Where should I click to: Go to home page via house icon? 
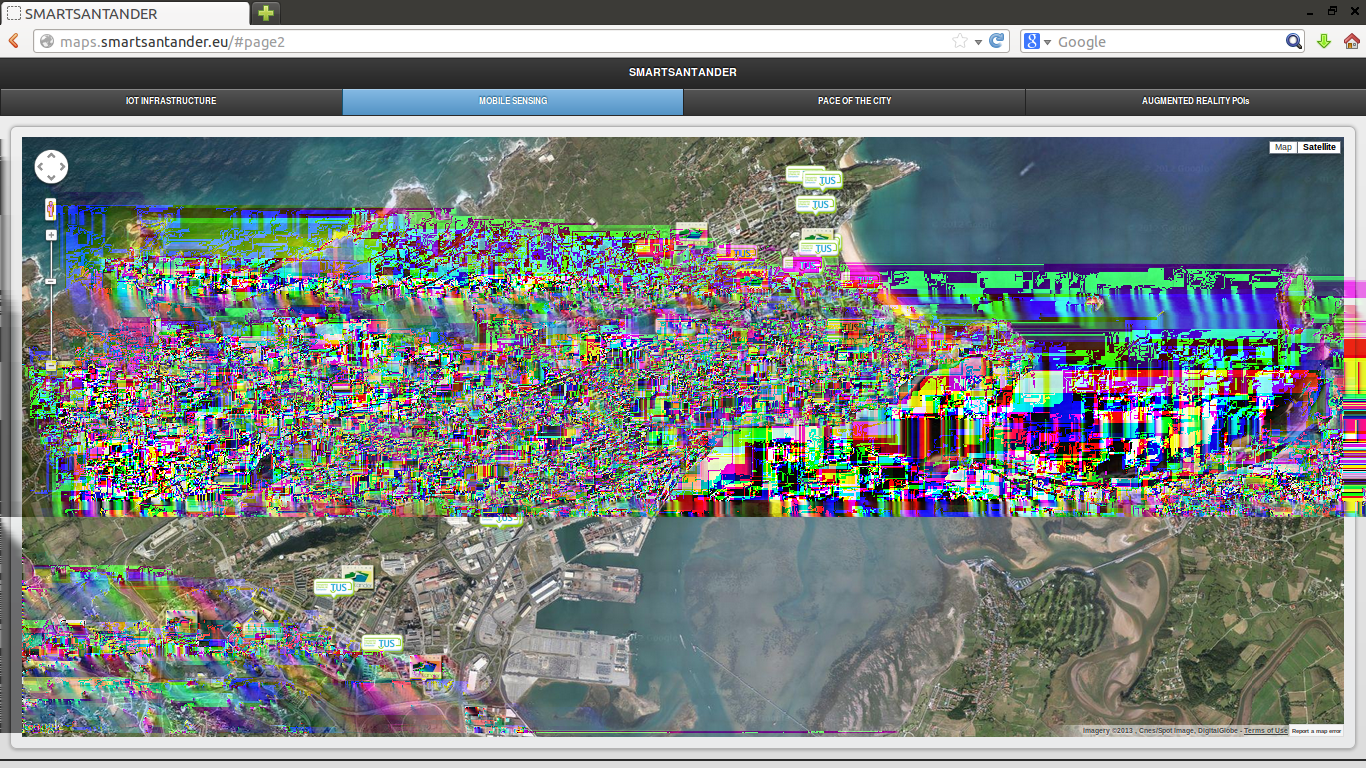(1352, 41)
